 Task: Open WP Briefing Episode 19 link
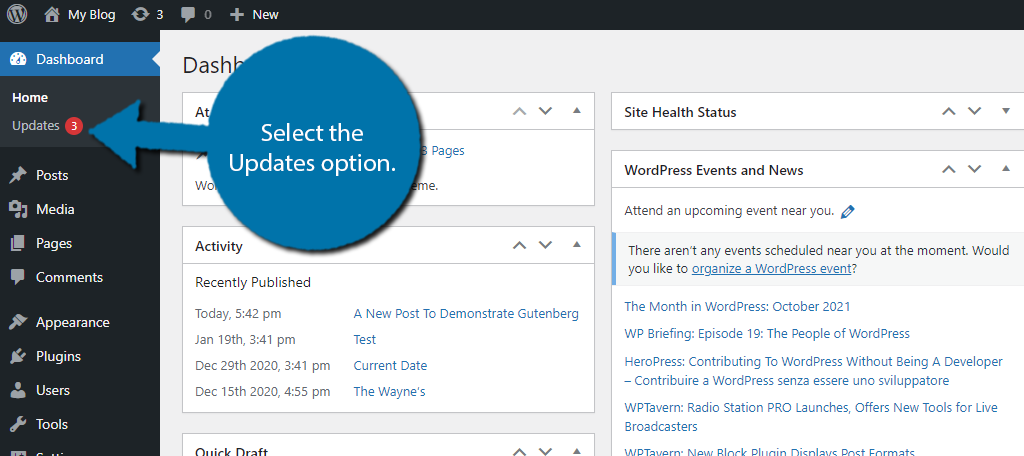click(x=767, y=334)
